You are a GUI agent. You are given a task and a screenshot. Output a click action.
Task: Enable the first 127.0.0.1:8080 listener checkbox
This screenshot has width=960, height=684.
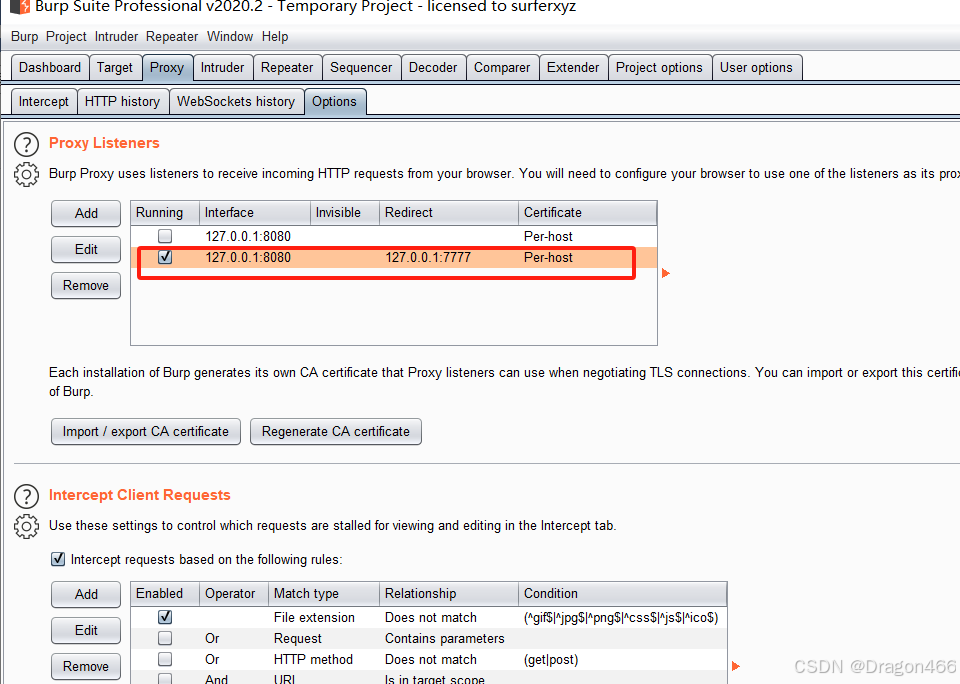click(x=165, y=236)
